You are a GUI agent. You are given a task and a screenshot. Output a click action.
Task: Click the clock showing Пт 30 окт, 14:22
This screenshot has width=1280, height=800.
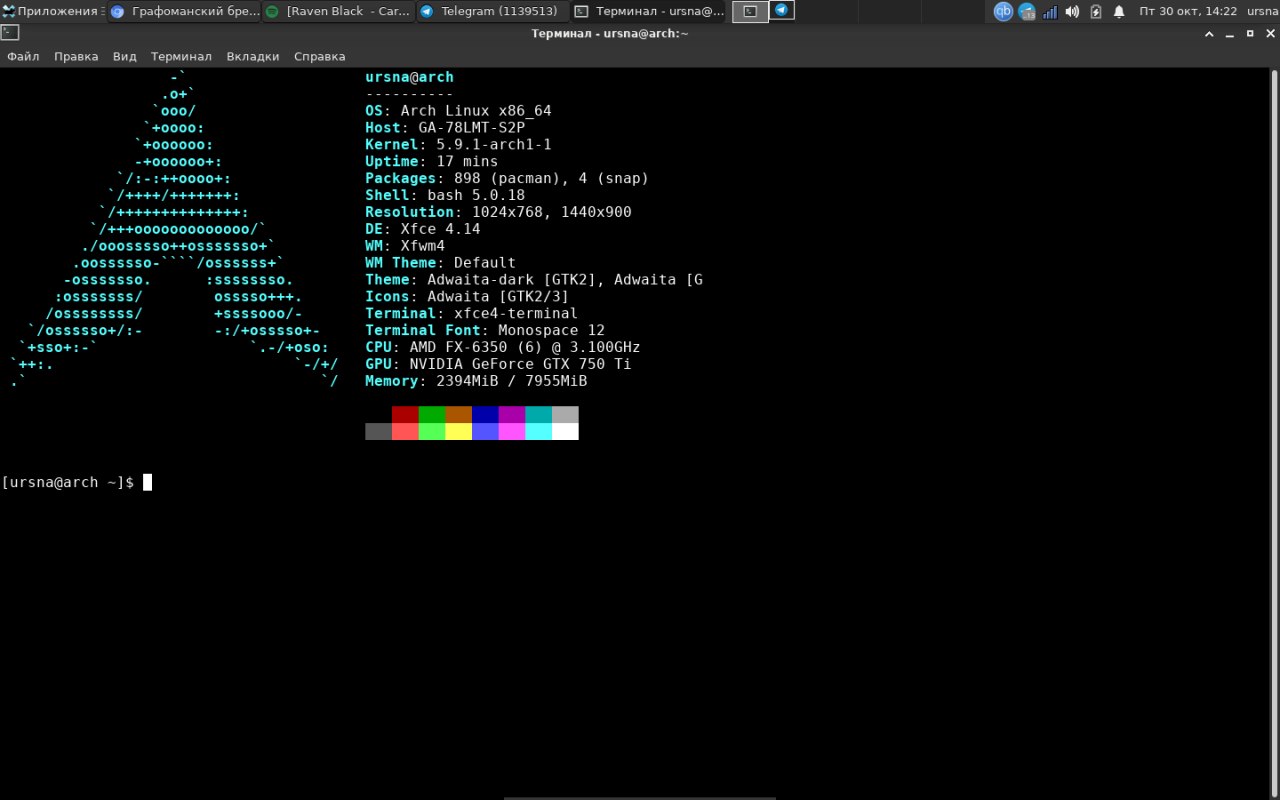tap(1188, 11)
